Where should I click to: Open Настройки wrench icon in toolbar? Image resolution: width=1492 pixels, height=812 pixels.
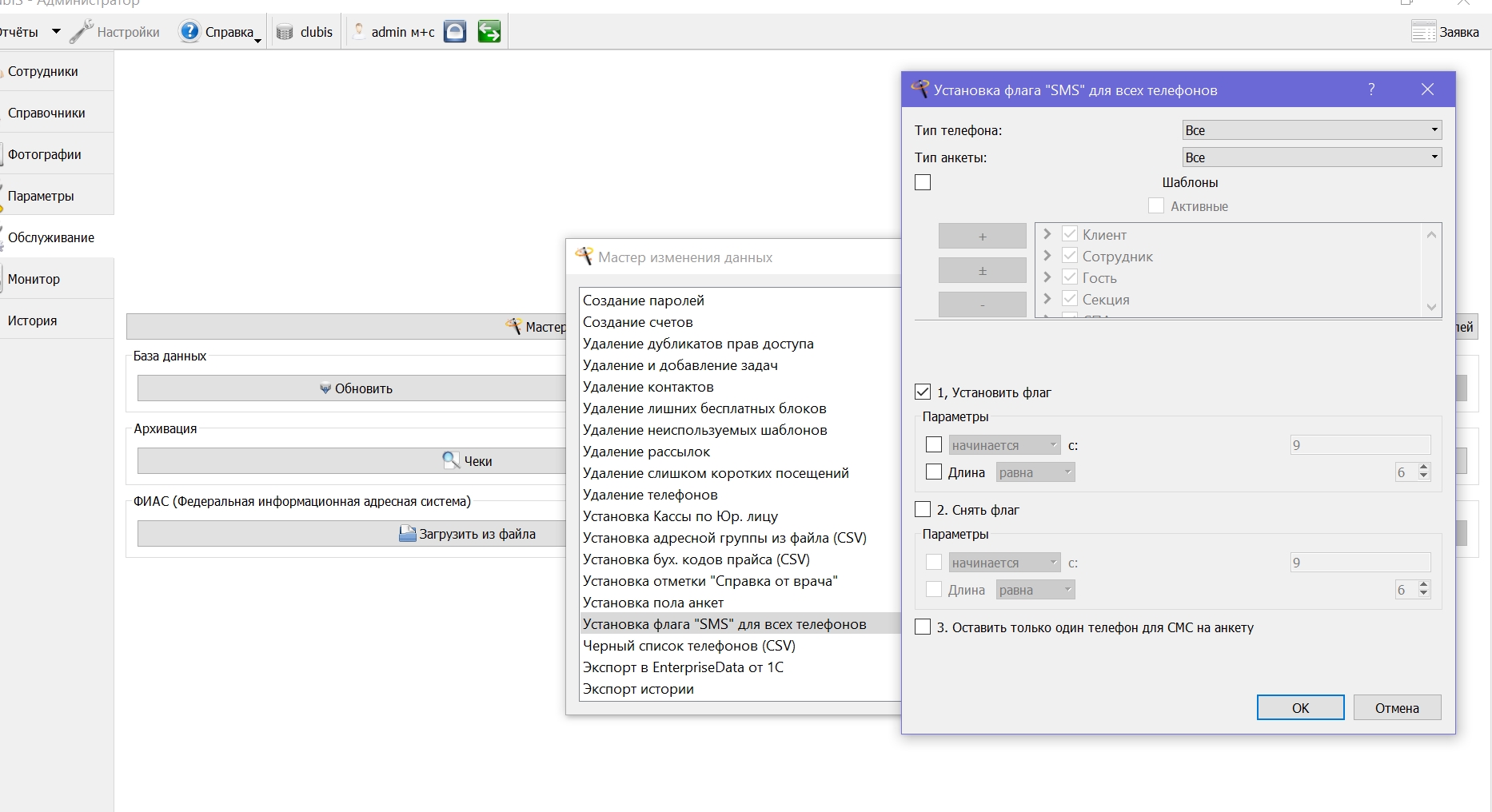82,32
